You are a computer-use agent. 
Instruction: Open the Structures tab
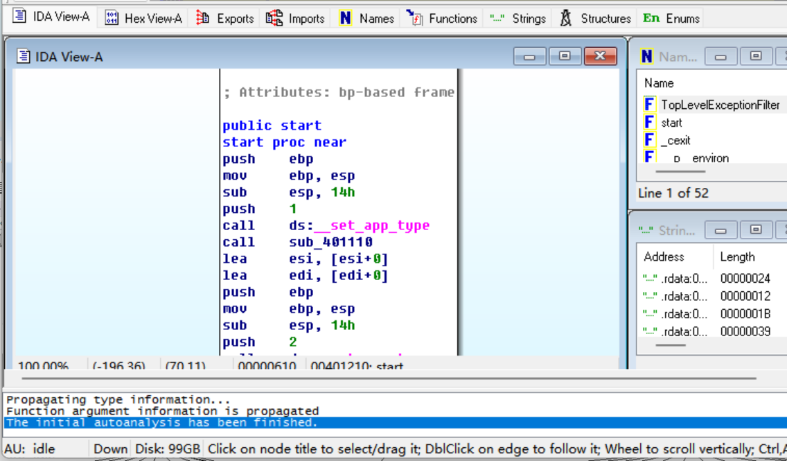tap(595, 19)
